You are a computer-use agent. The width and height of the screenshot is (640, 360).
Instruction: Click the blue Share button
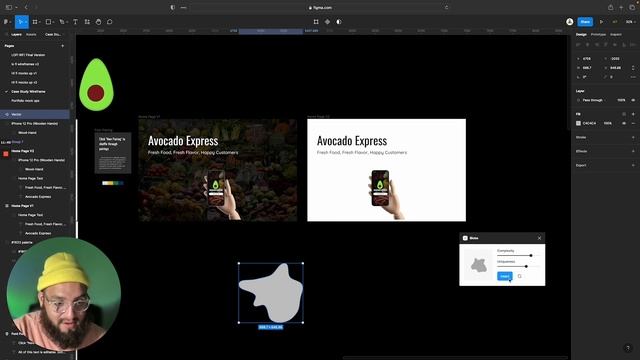[585, 22]
